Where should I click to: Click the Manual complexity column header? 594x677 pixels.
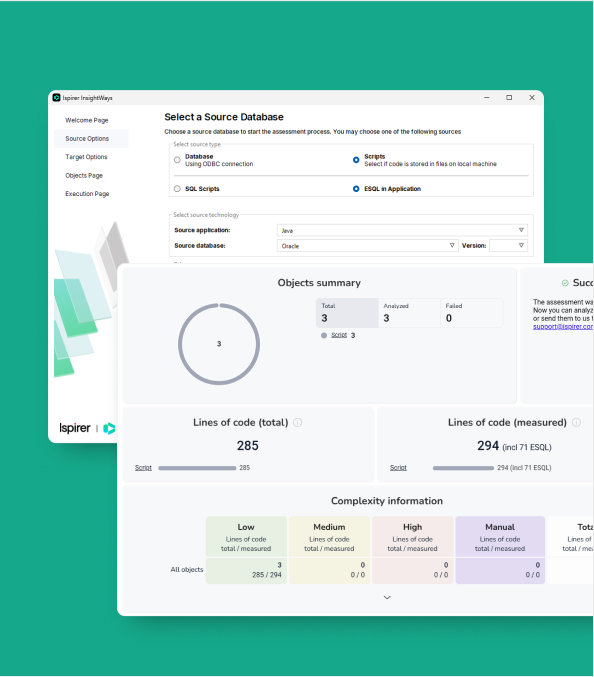[x=500, y=537]
